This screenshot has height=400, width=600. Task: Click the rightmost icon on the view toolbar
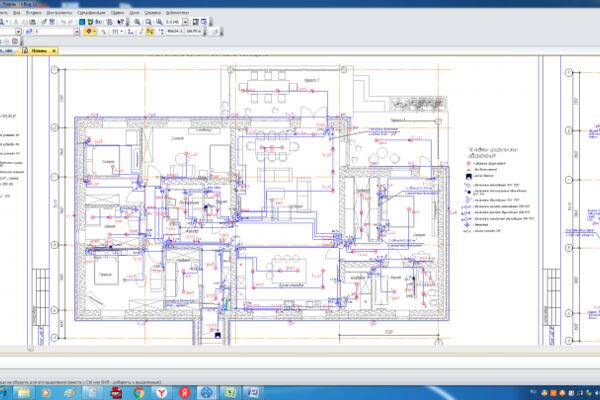[x=204, y=22]
